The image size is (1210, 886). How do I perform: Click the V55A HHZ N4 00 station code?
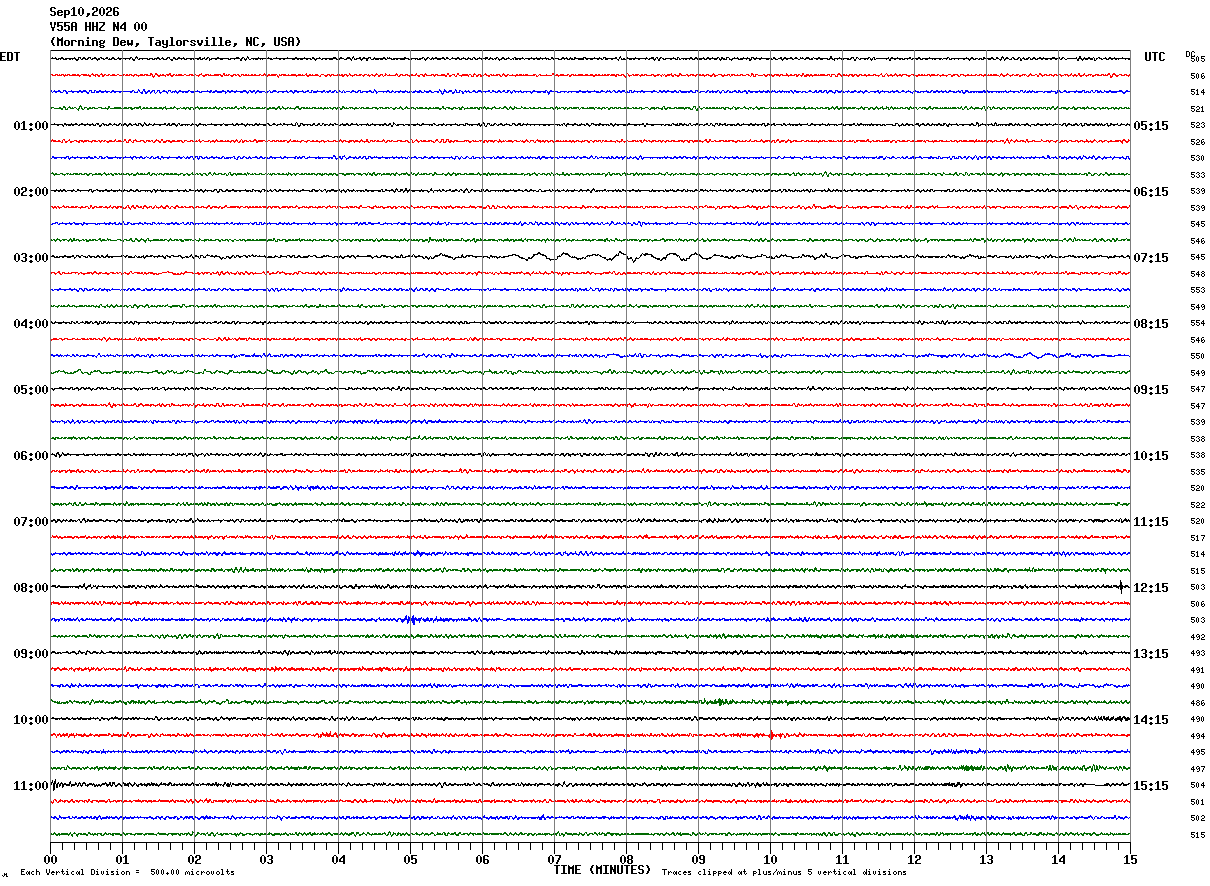(98, 27)
